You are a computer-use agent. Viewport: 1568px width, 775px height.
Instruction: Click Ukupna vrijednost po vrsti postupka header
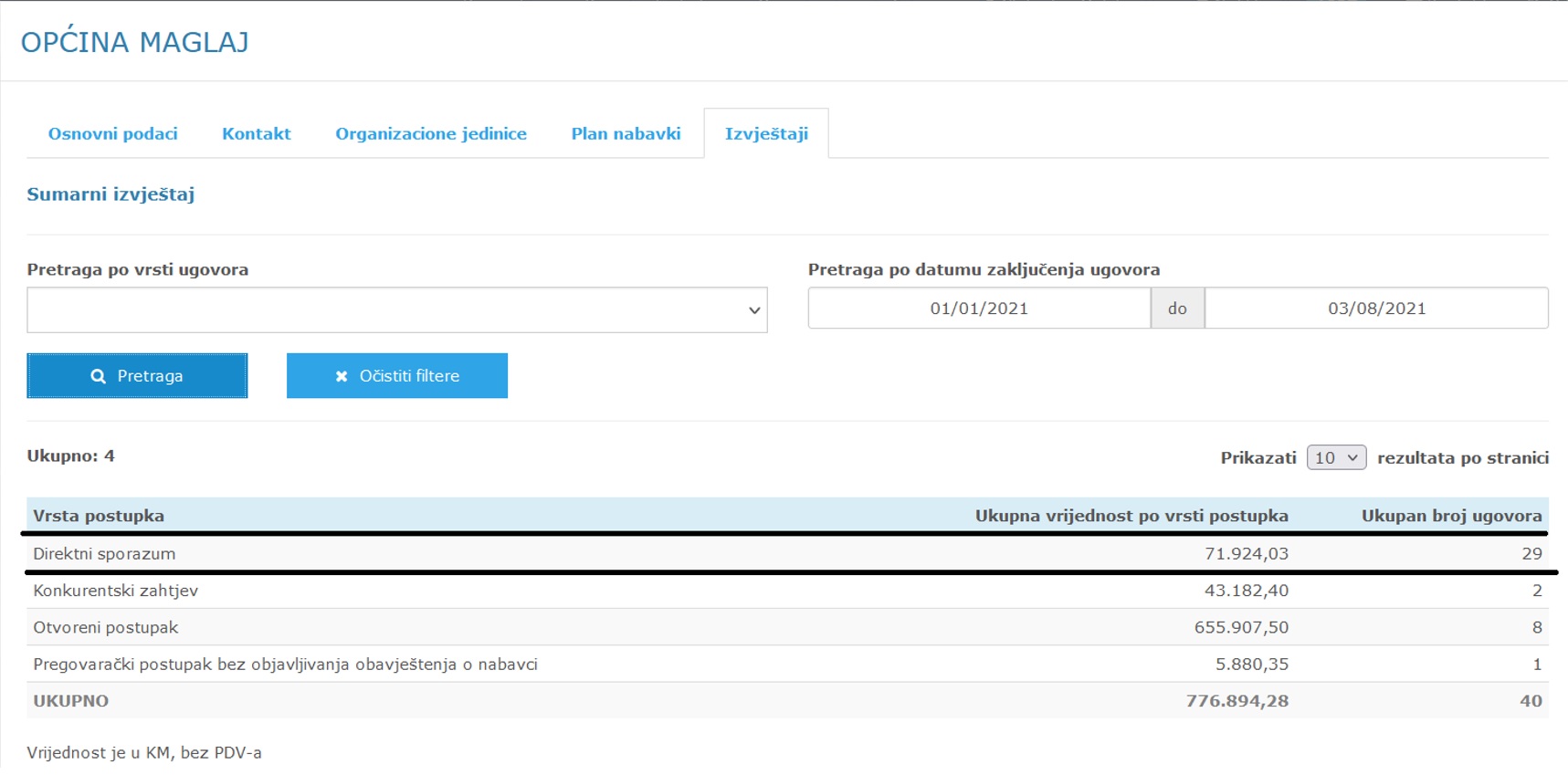pos(1131,516)
